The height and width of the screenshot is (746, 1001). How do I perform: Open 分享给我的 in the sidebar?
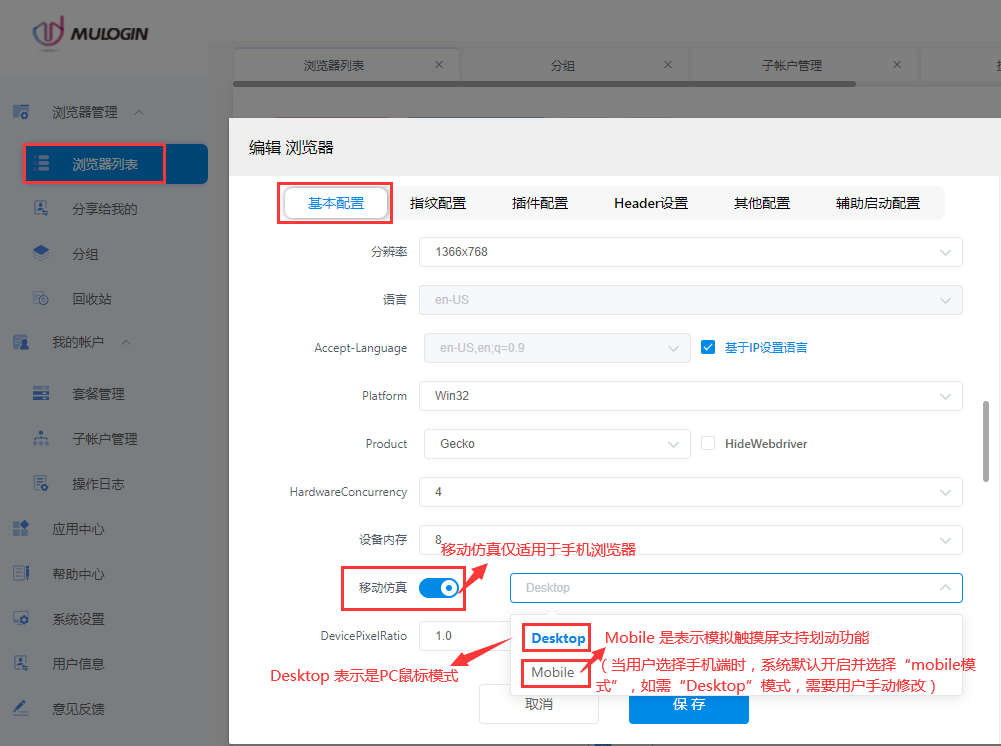click(105, 209)
